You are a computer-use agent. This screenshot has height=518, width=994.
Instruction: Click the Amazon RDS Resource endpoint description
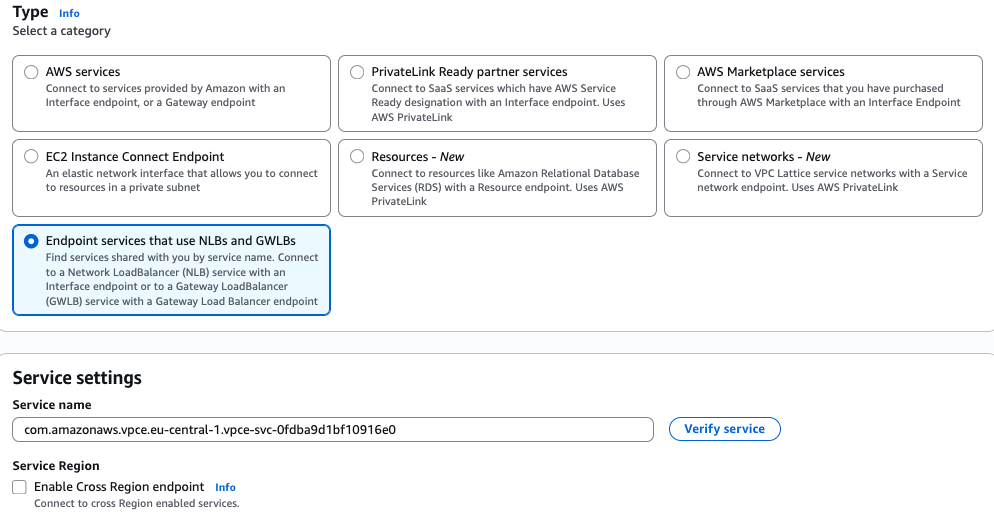click(505, 187)
